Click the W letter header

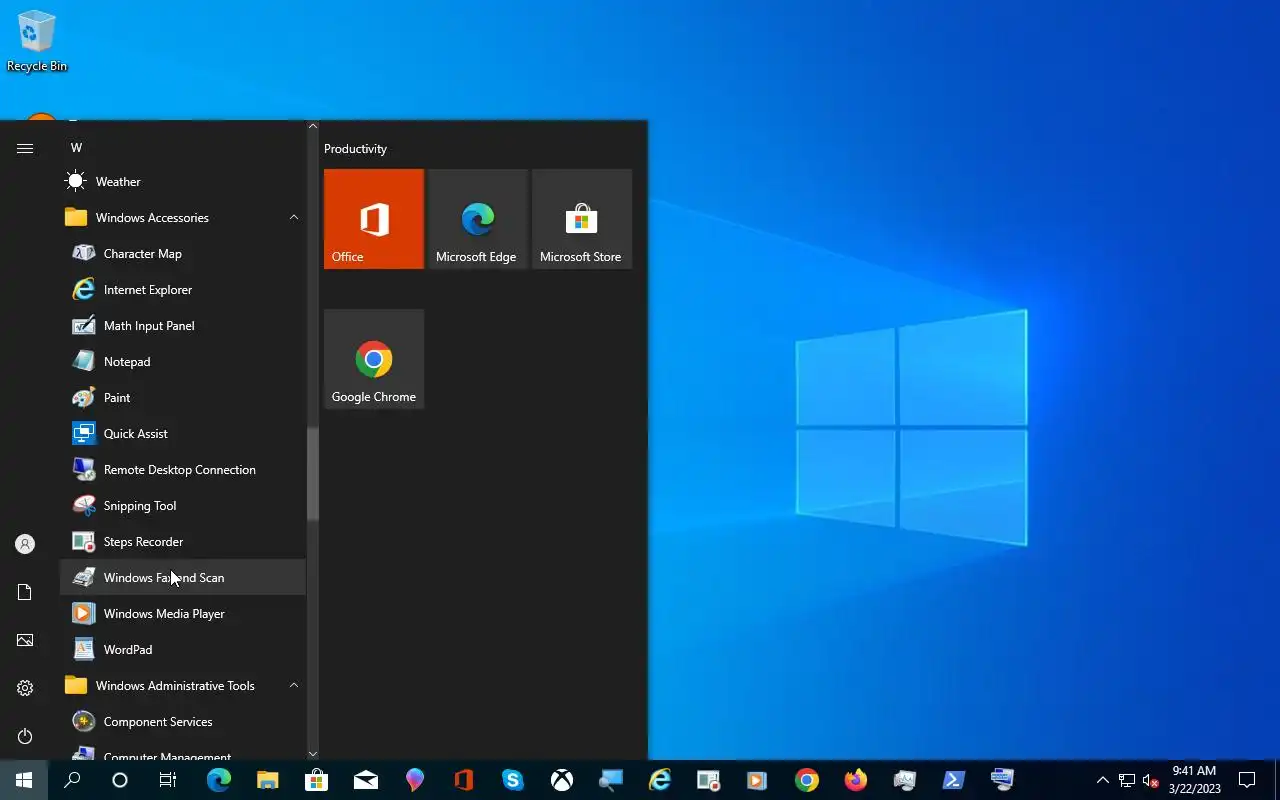76,148
